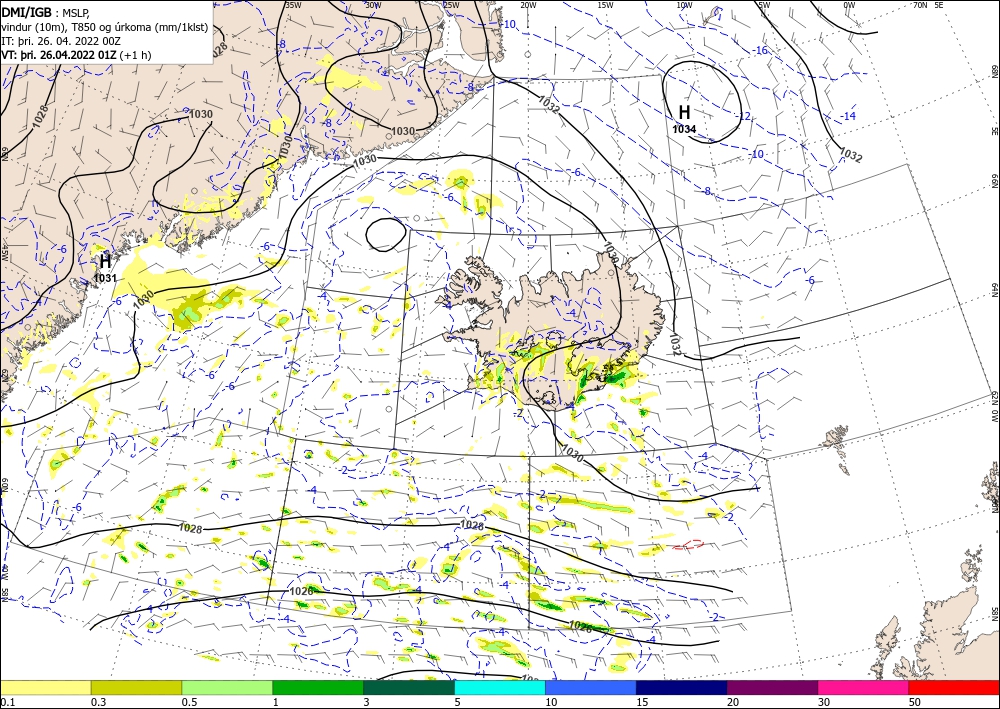The image size is (1000, 709).
Task: Click the 70N 5E corner label
Action: coord(928,4)
